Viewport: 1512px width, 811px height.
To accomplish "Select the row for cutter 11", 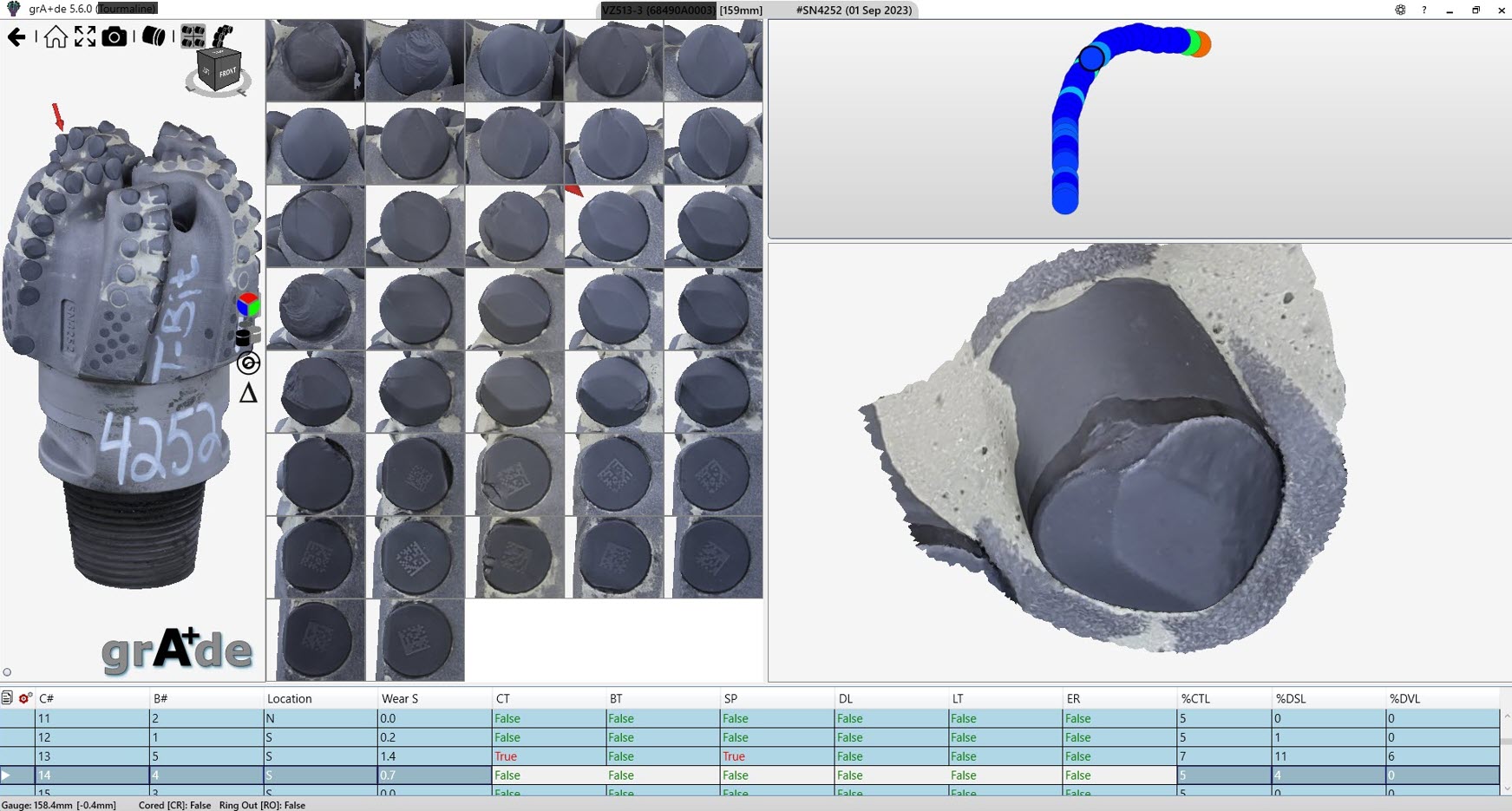I will pyautogui.click(x=749, y=718).
